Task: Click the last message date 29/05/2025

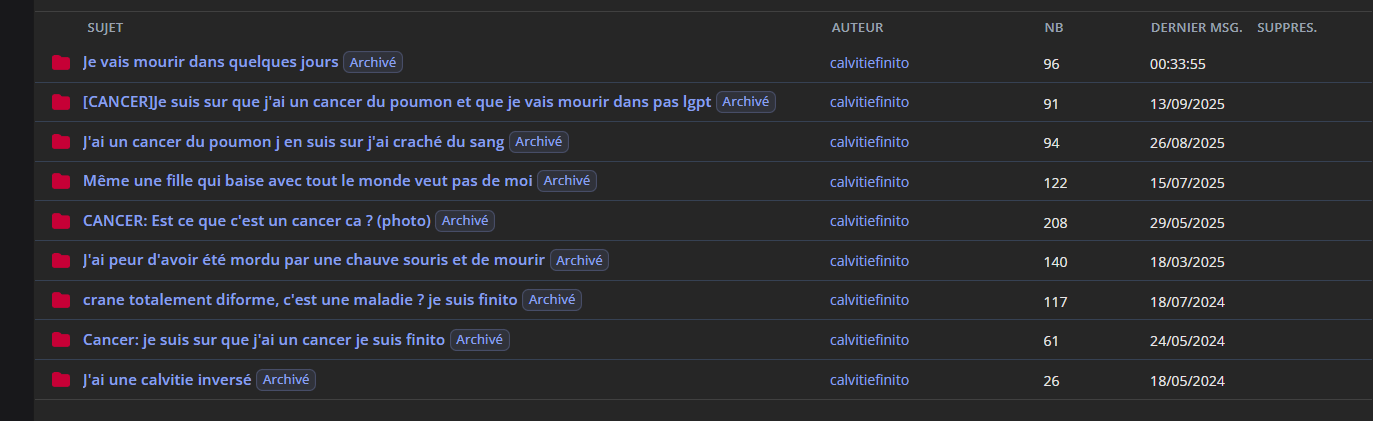Action: click(x=1187, y=222)
